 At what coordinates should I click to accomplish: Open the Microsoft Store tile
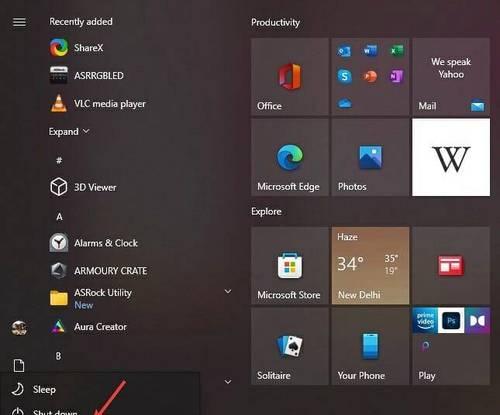click(290, 266)
